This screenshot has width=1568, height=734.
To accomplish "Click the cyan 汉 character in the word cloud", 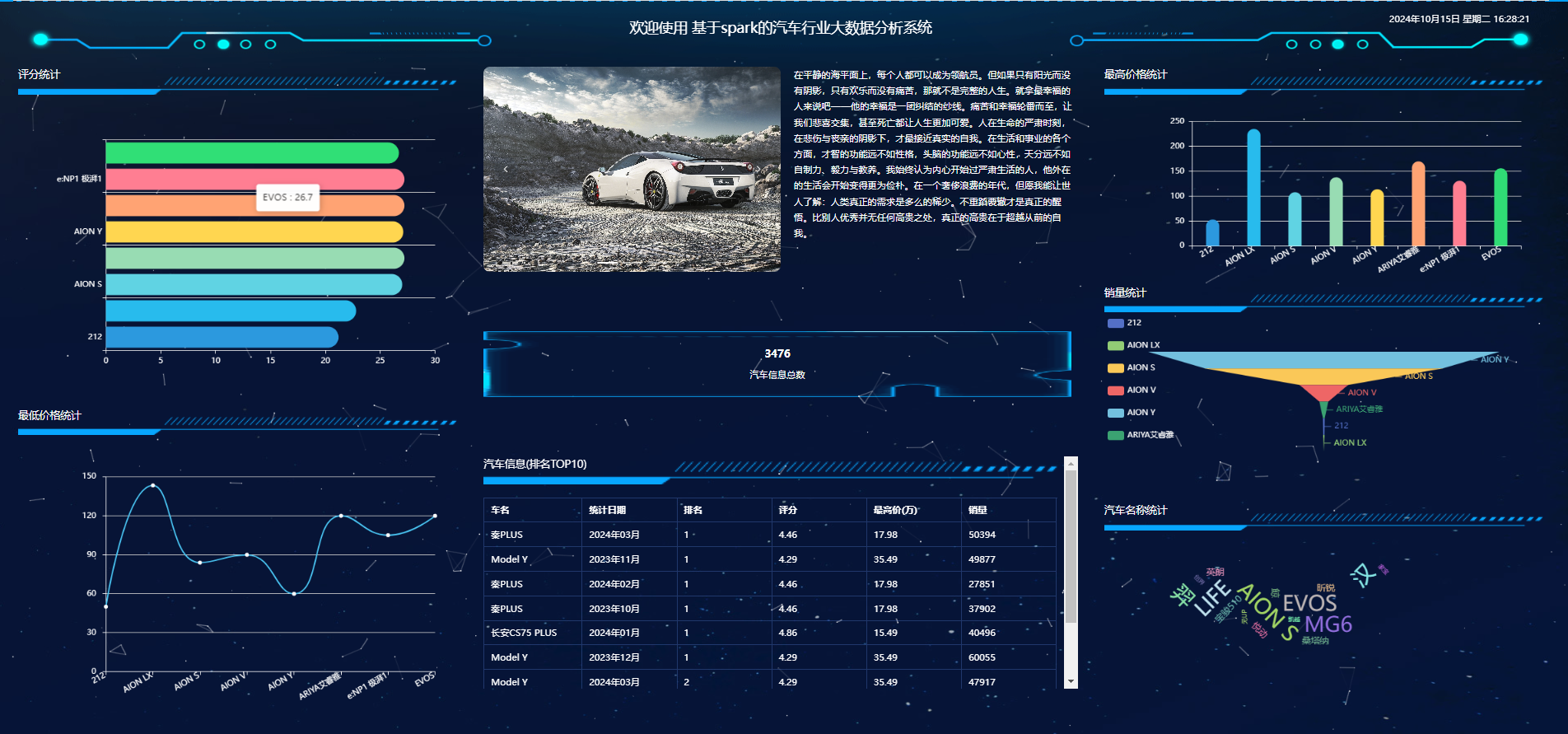I will tap(1362, 575).
